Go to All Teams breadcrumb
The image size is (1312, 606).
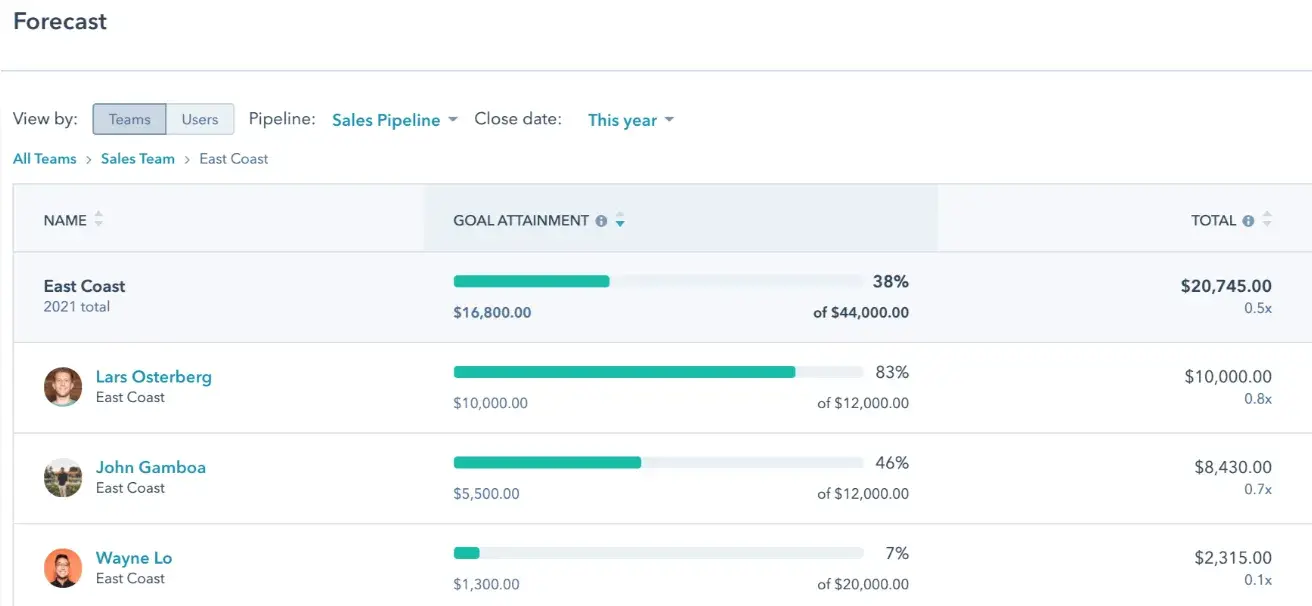coord(45,158)
